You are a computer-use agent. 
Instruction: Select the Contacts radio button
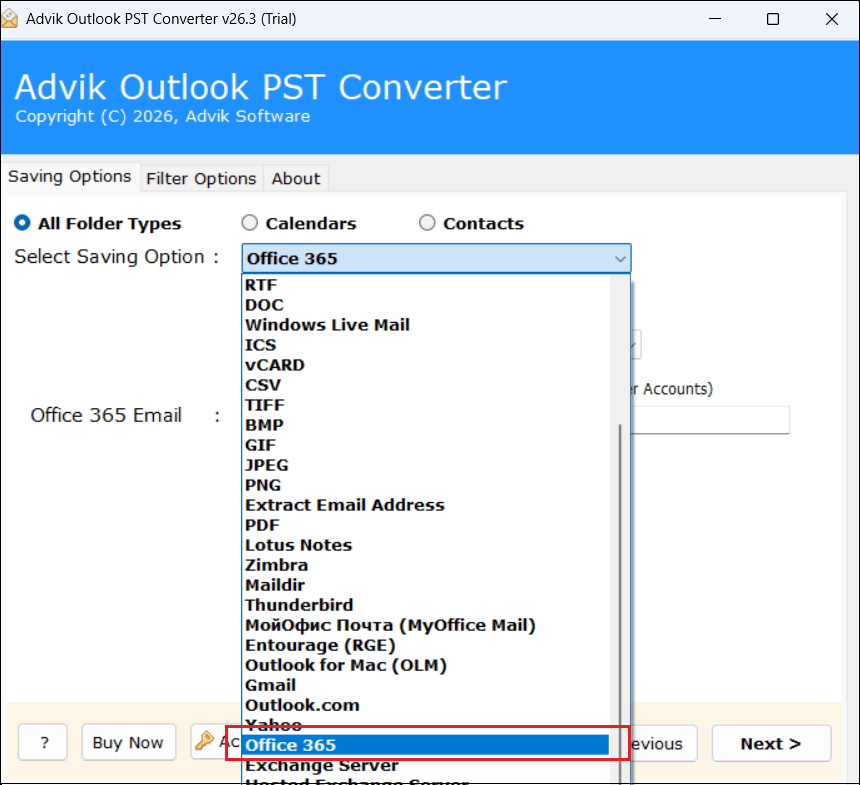[427, 223]
